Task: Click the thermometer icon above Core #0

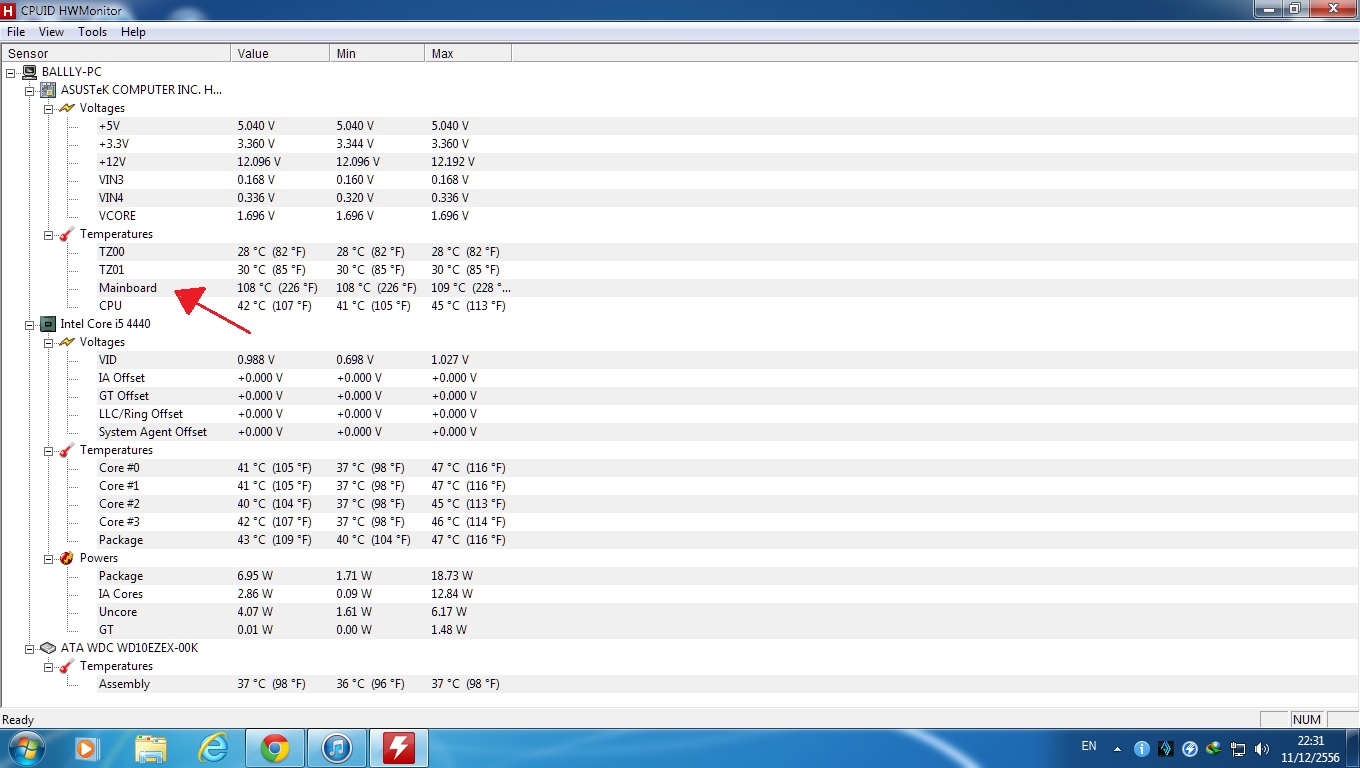Action: coord(66,450)
